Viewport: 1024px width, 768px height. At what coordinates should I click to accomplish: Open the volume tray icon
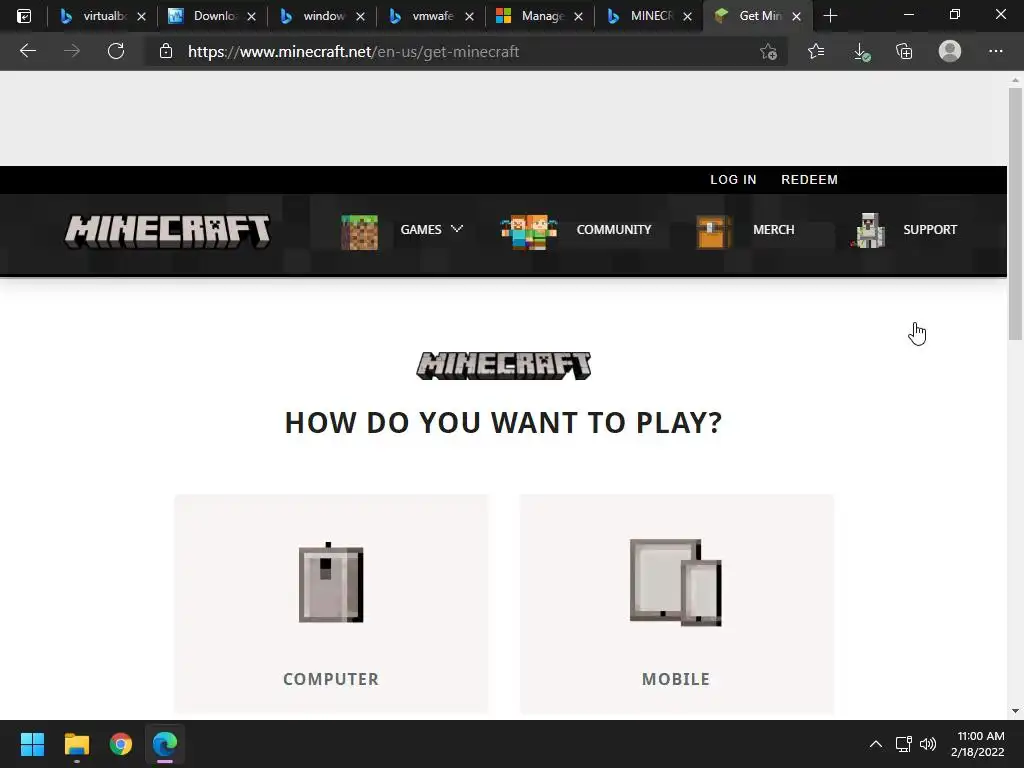click(x=927, y=744)
